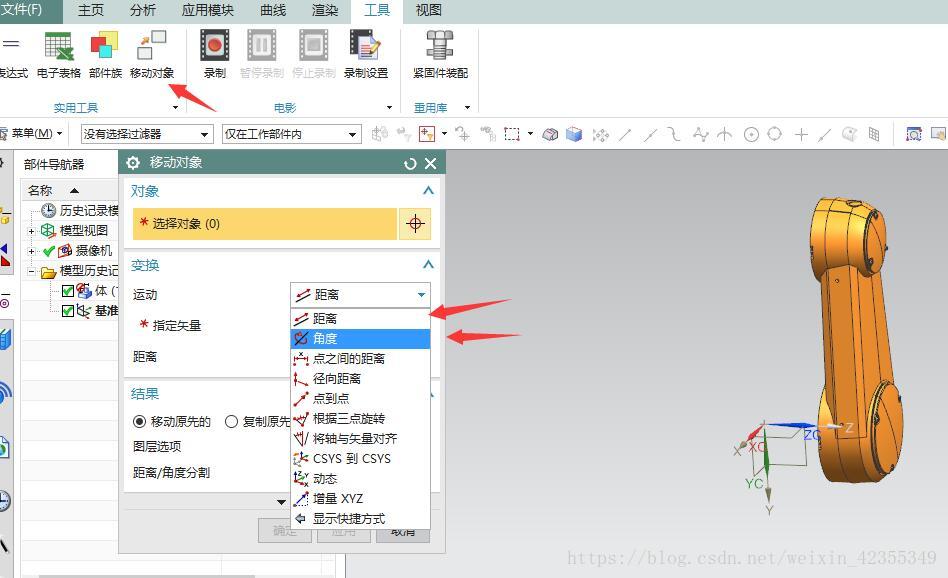Viewport: 948px width, 578px height.
Task: Choose 点到点 option
Action: 360,398
